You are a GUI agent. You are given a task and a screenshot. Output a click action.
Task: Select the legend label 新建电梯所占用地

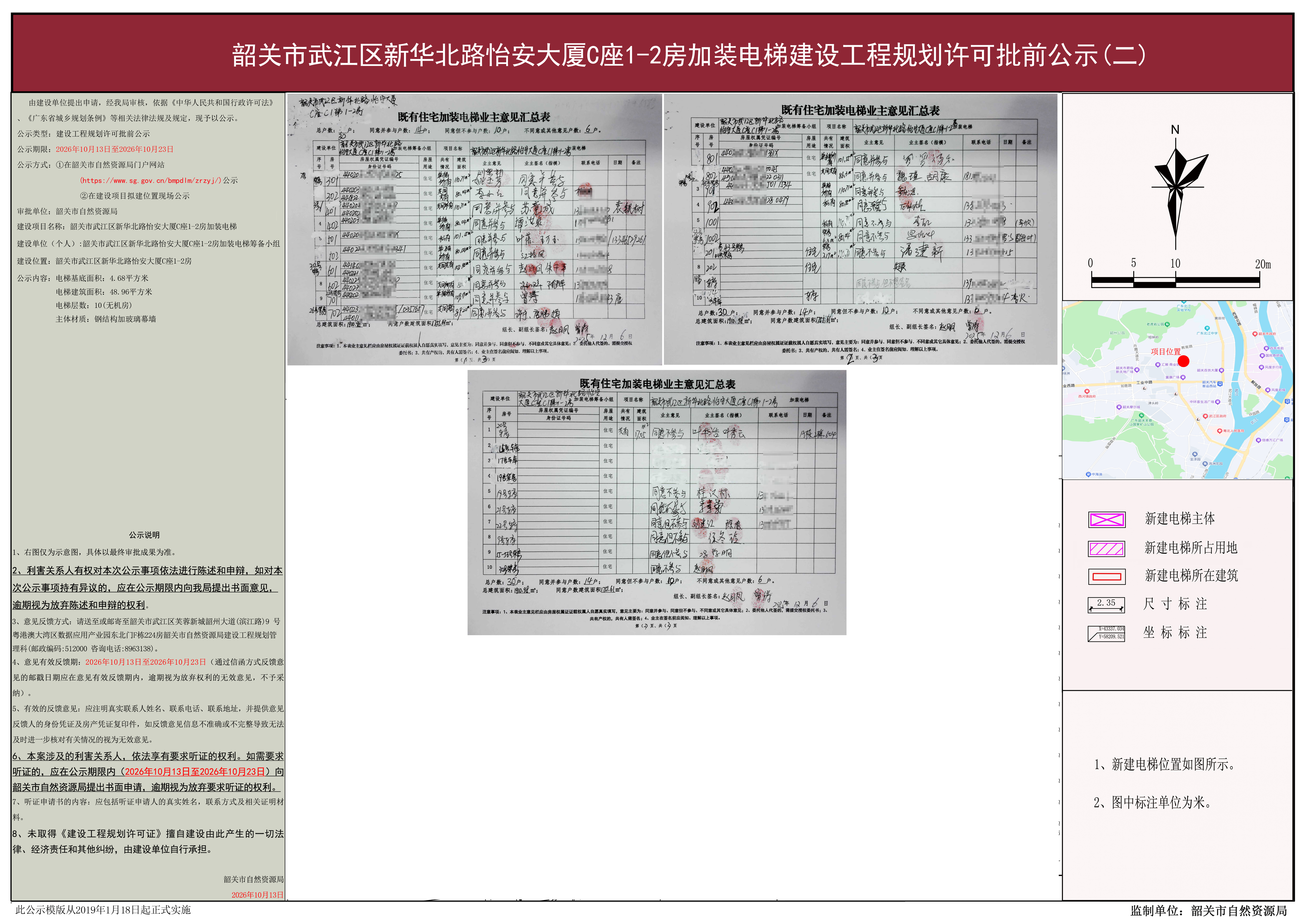pyautogui.click(x=1191, y=548)
